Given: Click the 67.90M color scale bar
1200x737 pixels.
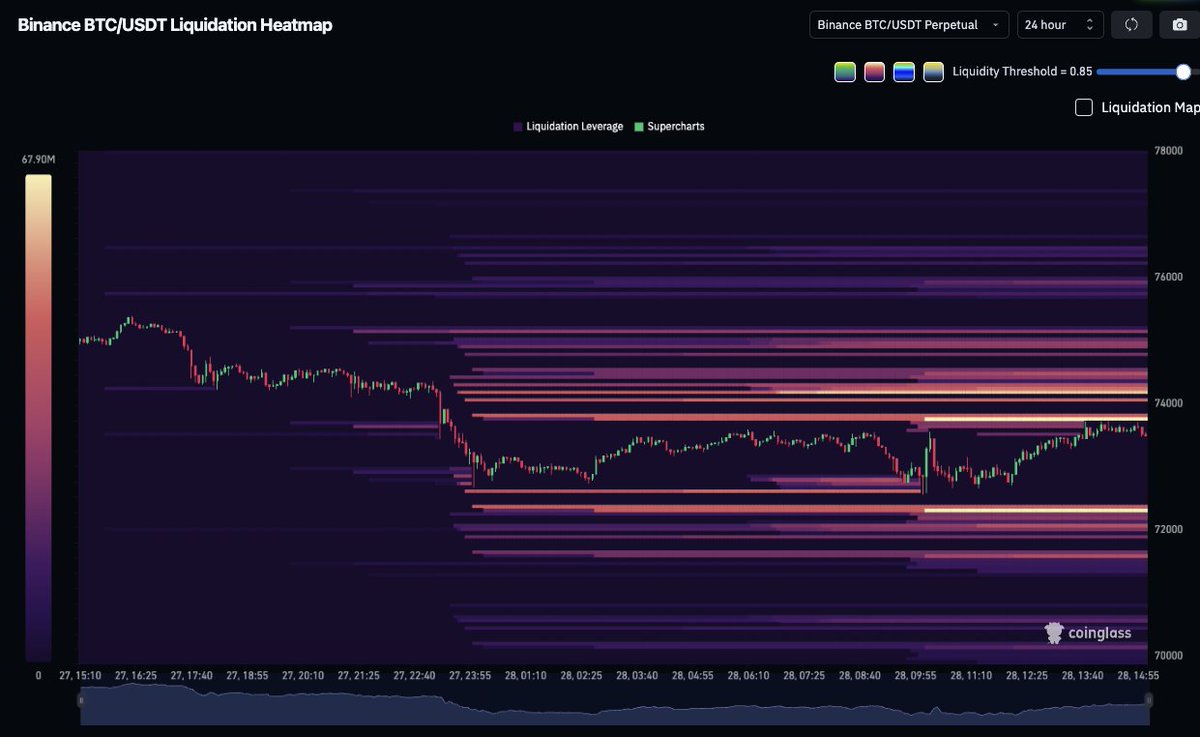Looking at the screenshot, I should click(x=38, y=418).
